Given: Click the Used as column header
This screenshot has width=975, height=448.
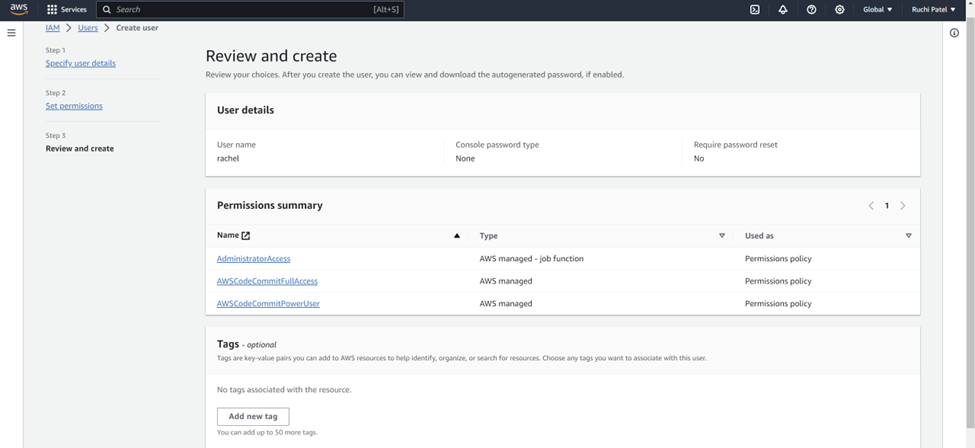Looking at the screenshot, I should pos(759,236).
